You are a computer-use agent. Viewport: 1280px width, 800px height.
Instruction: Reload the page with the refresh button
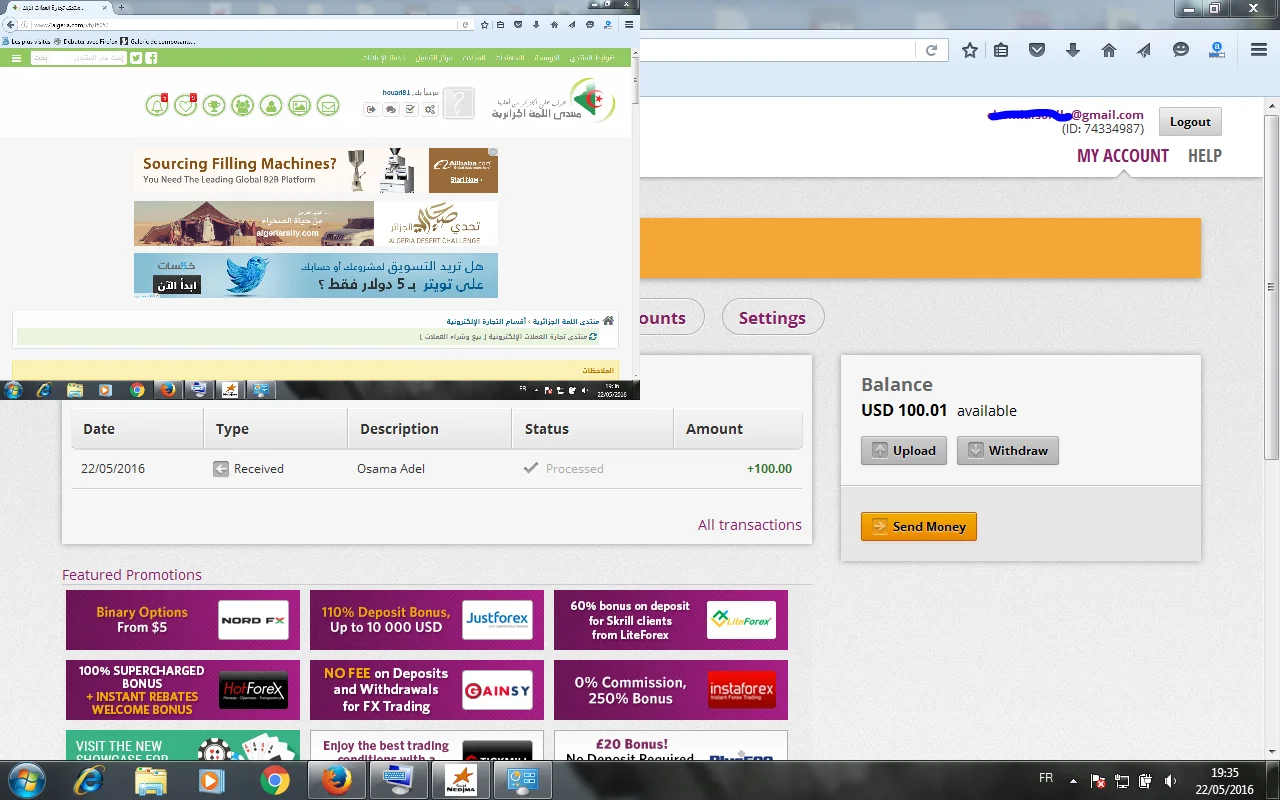pyautogui.click(x=931, y=50)
